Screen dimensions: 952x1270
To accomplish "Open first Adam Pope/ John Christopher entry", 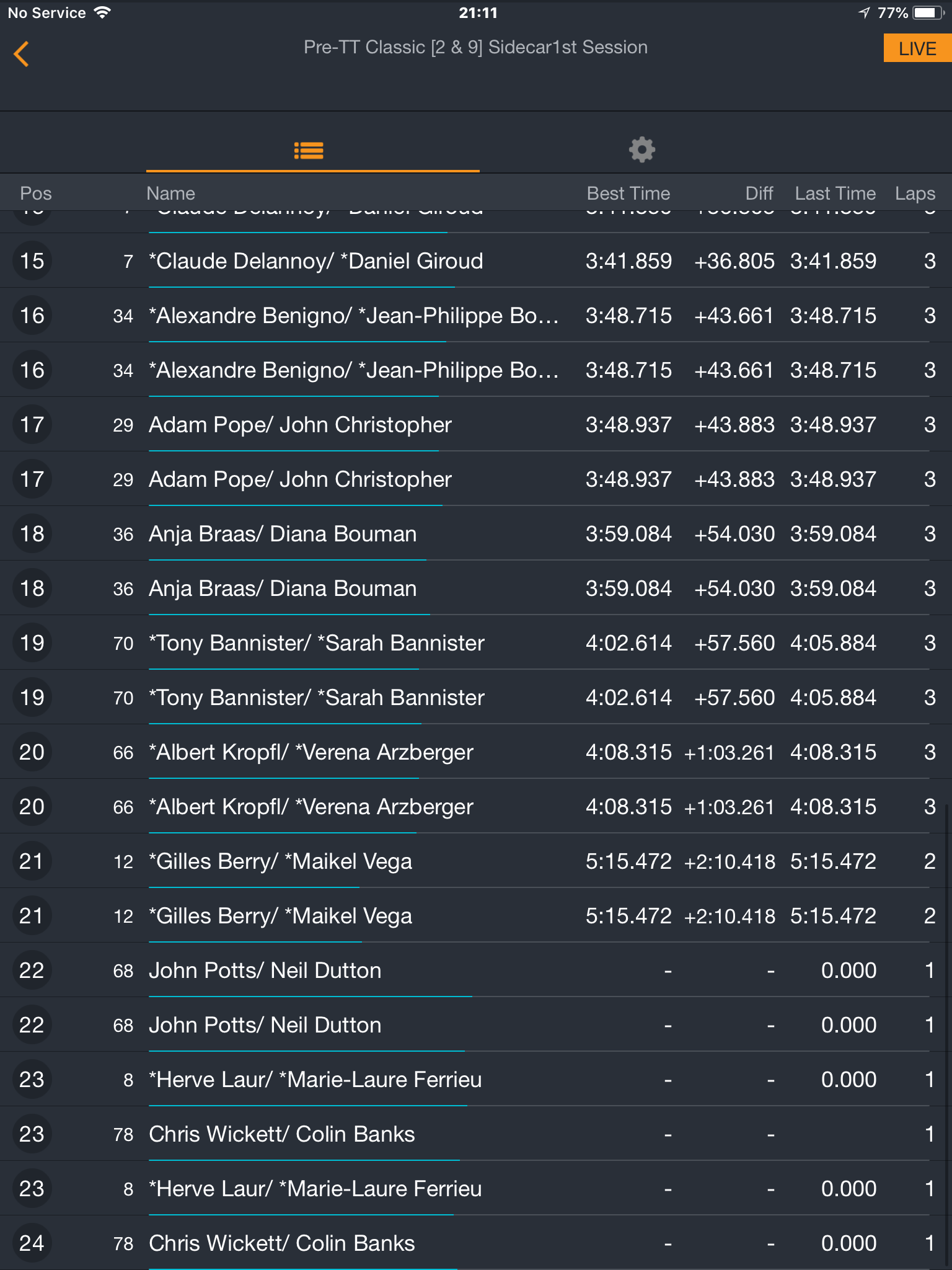I will coord(476,424).
